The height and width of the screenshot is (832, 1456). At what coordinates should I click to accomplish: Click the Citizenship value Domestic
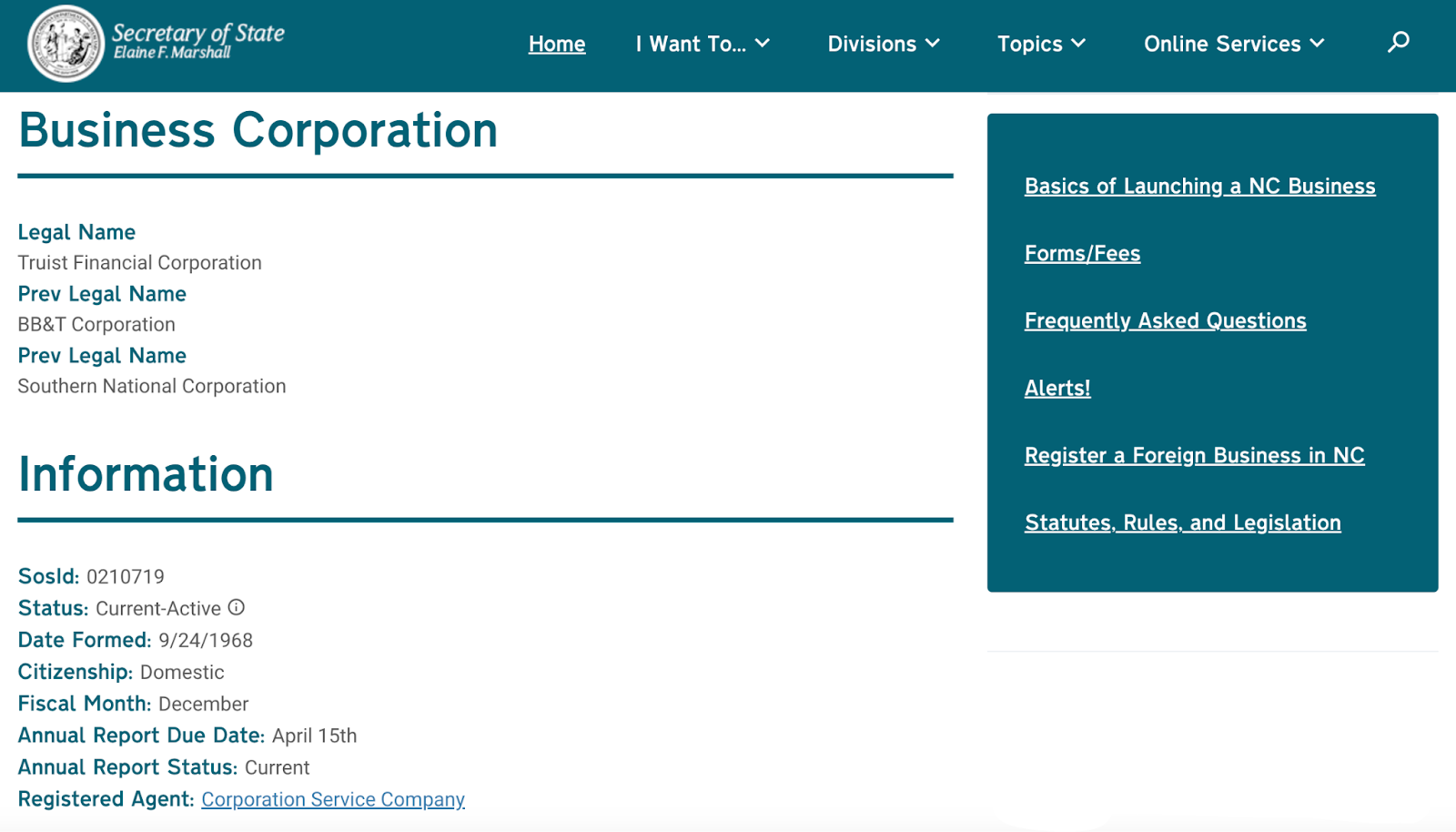point(182,673)
